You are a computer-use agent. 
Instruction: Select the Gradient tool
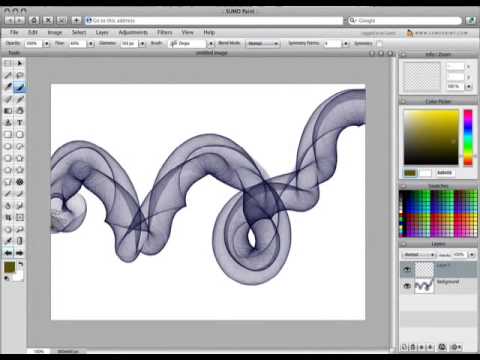pyautogui.click(x=8, y=111)
